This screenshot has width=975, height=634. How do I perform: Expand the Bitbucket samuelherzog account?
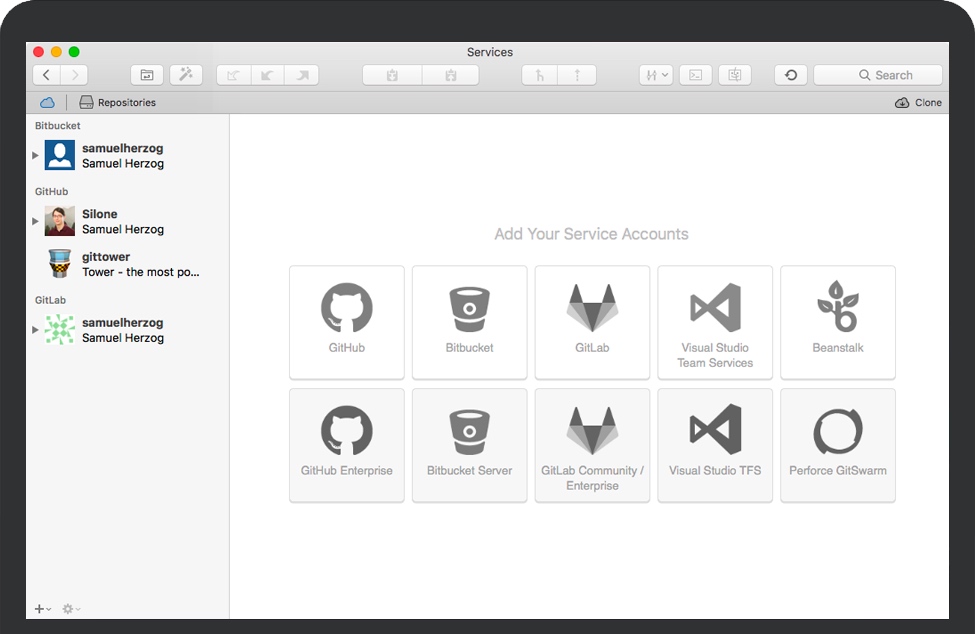point(36,156)
